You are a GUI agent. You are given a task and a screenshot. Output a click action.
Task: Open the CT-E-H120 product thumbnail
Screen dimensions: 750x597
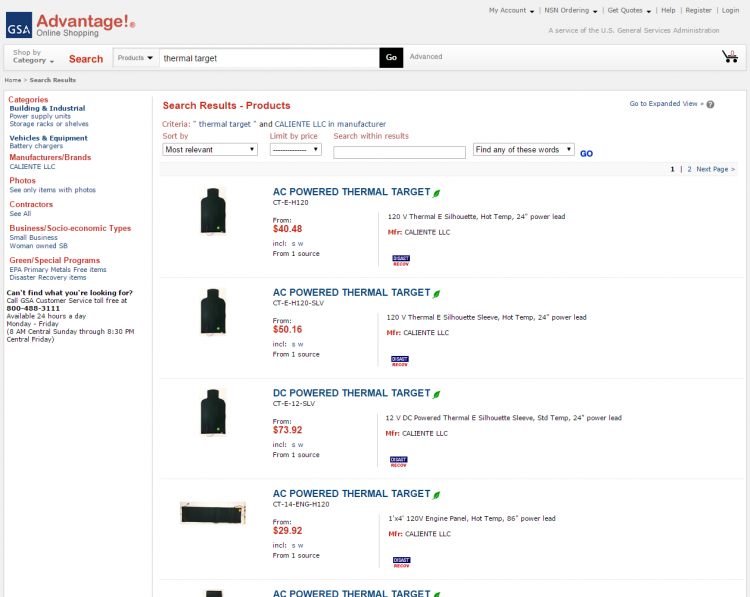click(213, 211)
